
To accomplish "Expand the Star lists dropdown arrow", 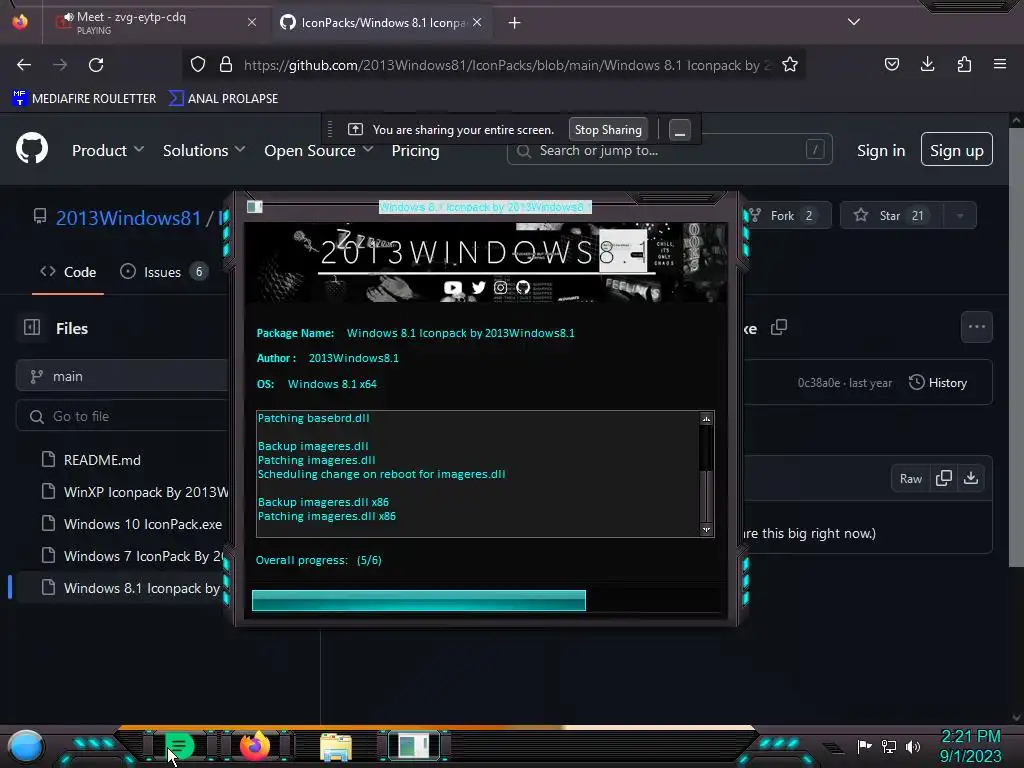I will 959,216.
